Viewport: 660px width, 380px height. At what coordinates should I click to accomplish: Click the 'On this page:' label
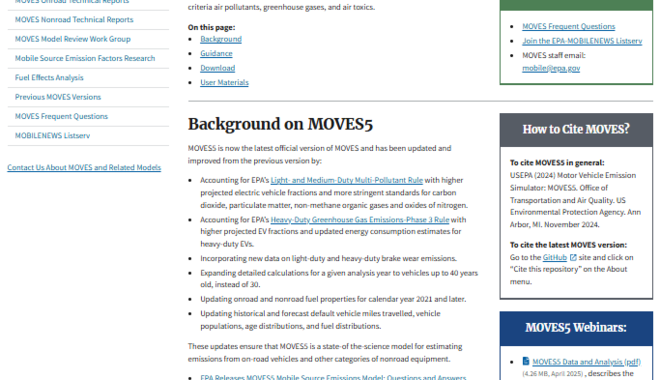tap(211, 27)
